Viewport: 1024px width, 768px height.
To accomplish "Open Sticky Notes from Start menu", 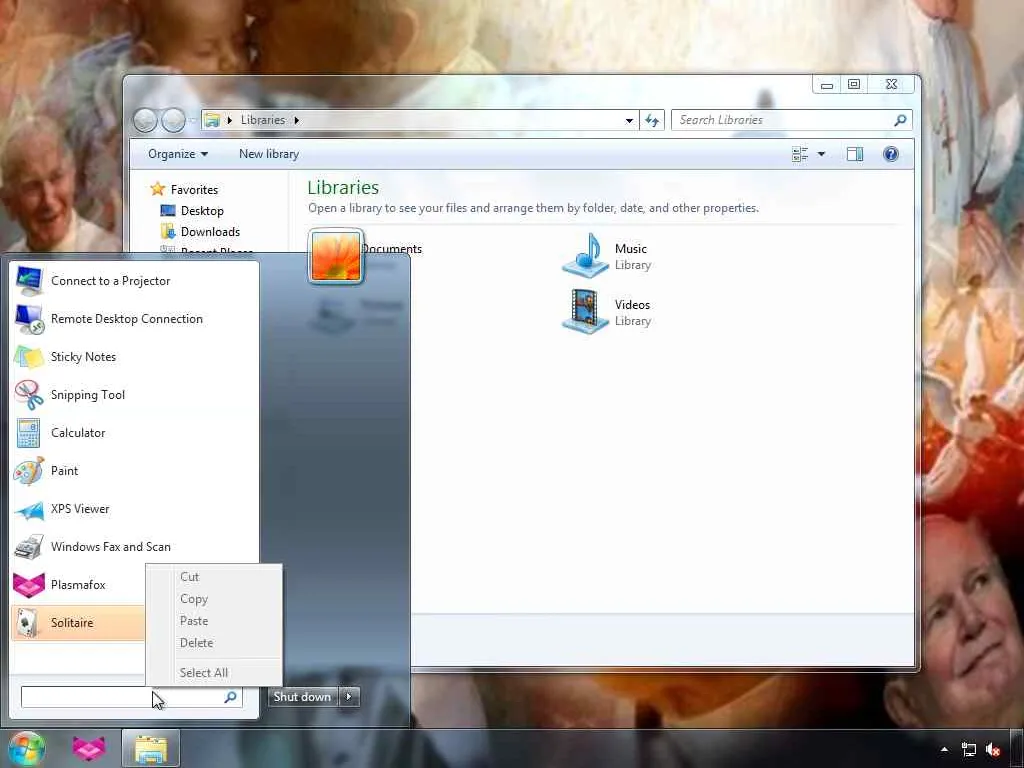I will tap(134, 357).
